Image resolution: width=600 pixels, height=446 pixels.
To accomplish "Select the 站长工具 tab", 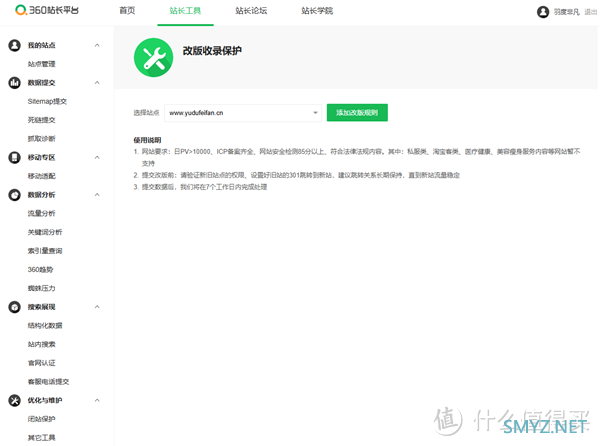I will point(185,11).
